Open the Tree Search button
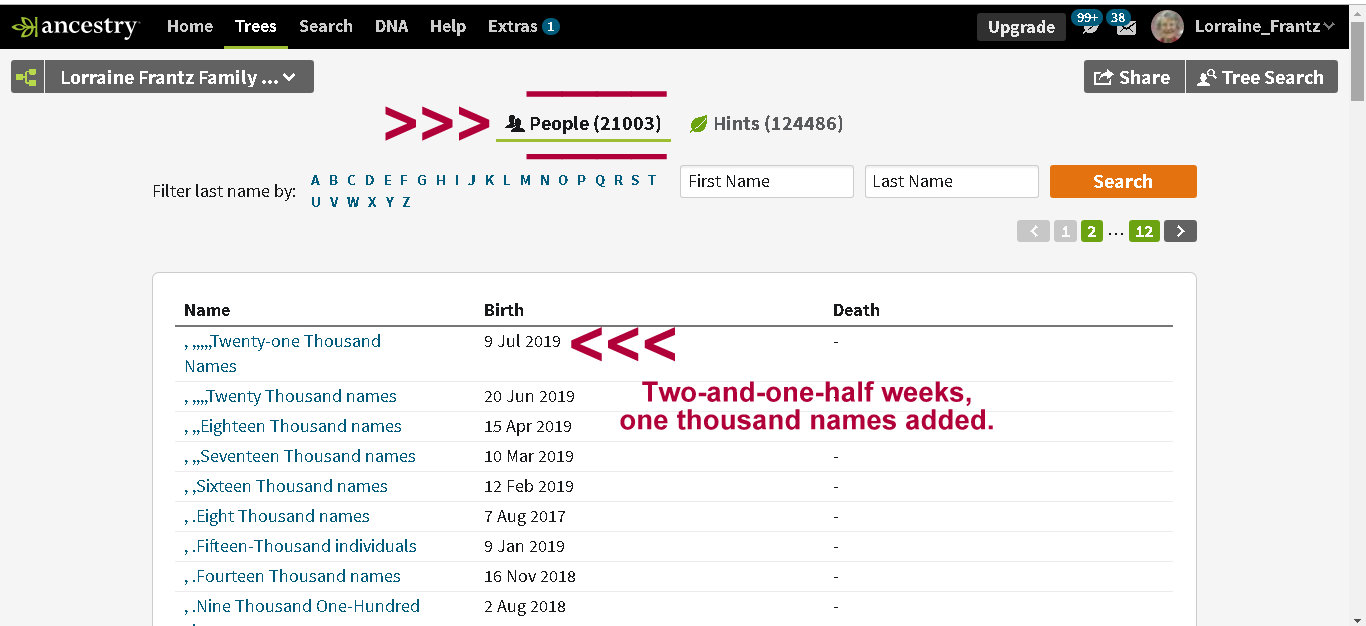This screenshot has height=626, width=1366. pos(1261,77)
